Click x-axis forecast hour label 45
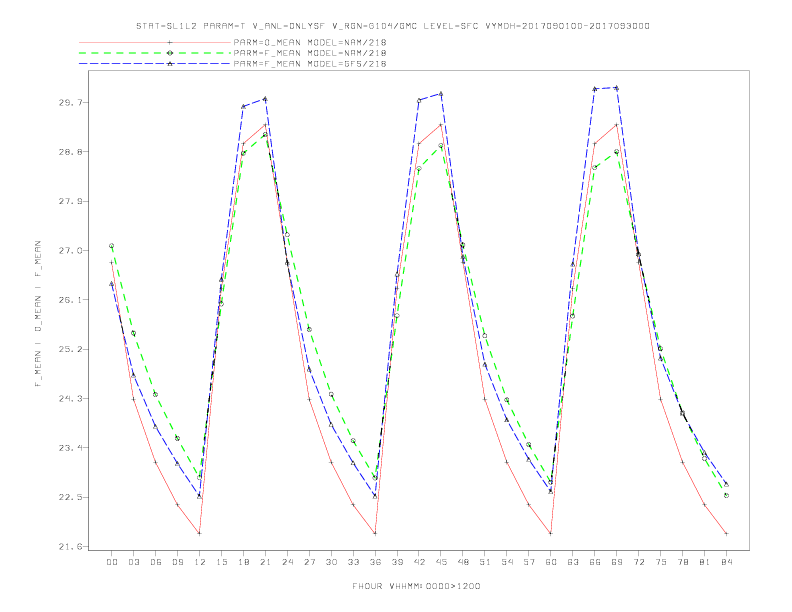This screenshot has width=792, height=612. point(441,562)
